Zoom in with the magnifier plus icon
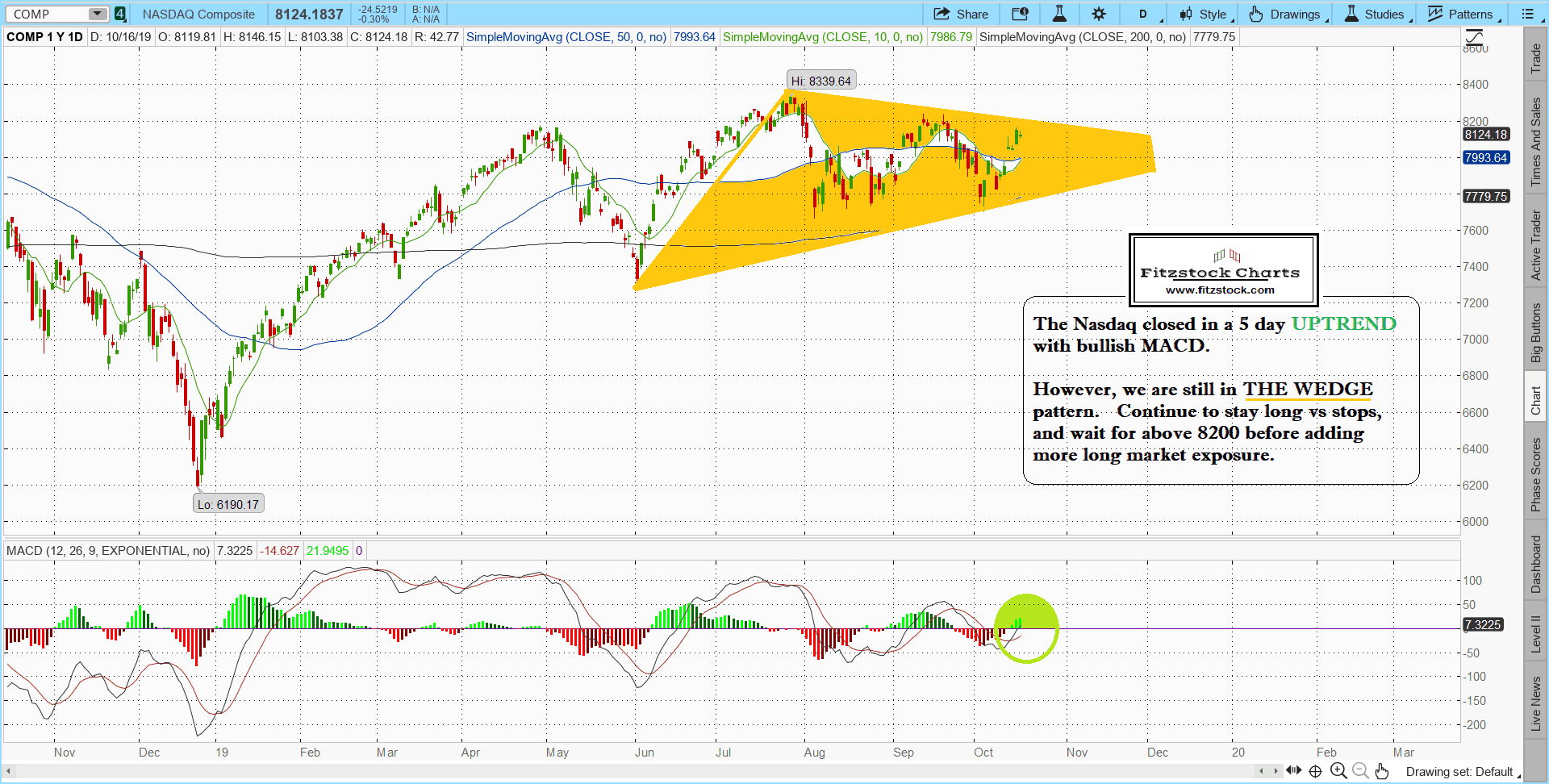Image resolution: width=1549 pixels, height=784 pixels. point(1338,771)
